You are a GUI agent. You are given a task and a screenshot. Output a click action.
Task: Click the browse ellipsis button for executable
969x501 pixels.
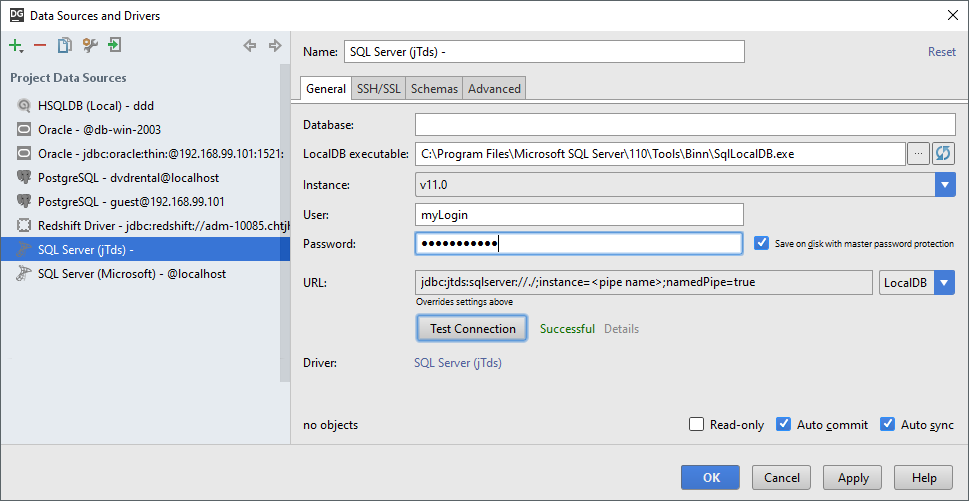[x=918, y=153]
